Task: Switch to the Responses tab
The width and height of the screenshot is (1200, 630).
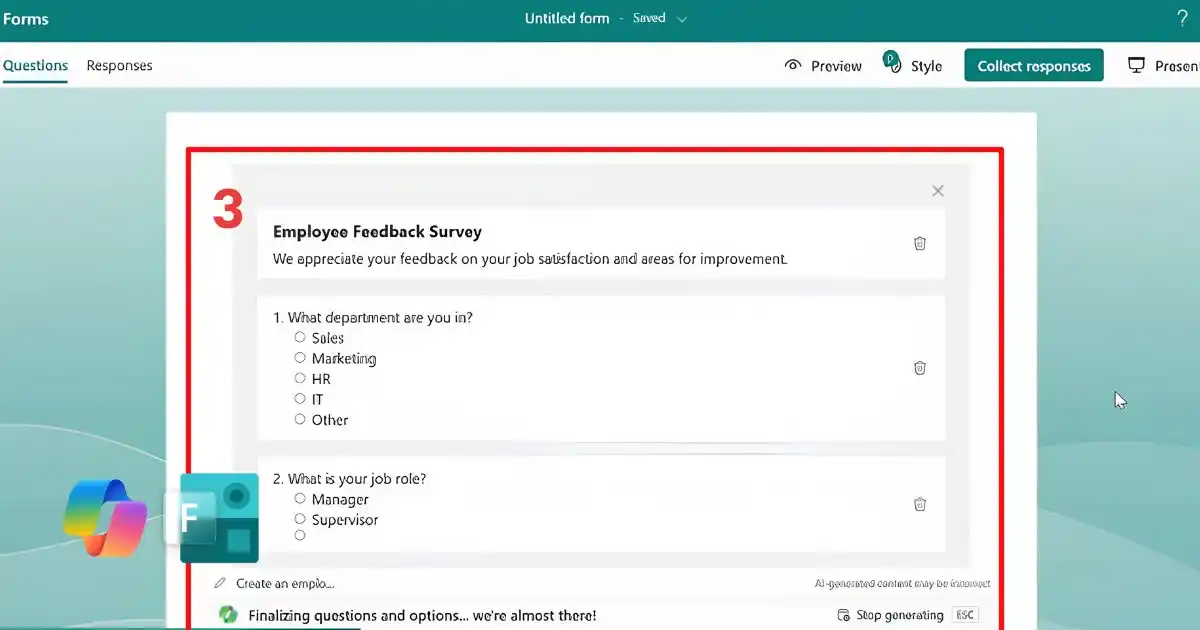Action: pyautogui.click(x=119, y=66)
